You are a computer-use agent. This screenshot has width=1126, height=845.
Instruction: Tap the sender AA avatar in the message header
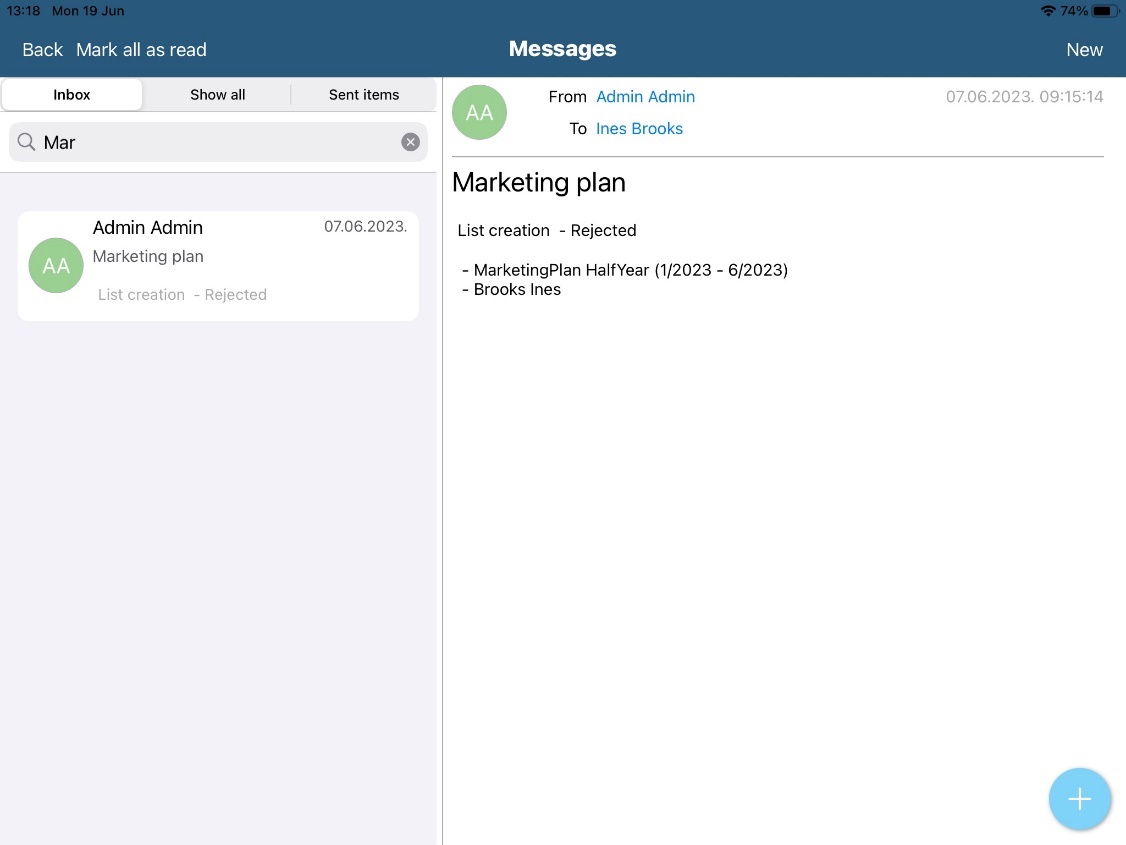coord(479,112)
